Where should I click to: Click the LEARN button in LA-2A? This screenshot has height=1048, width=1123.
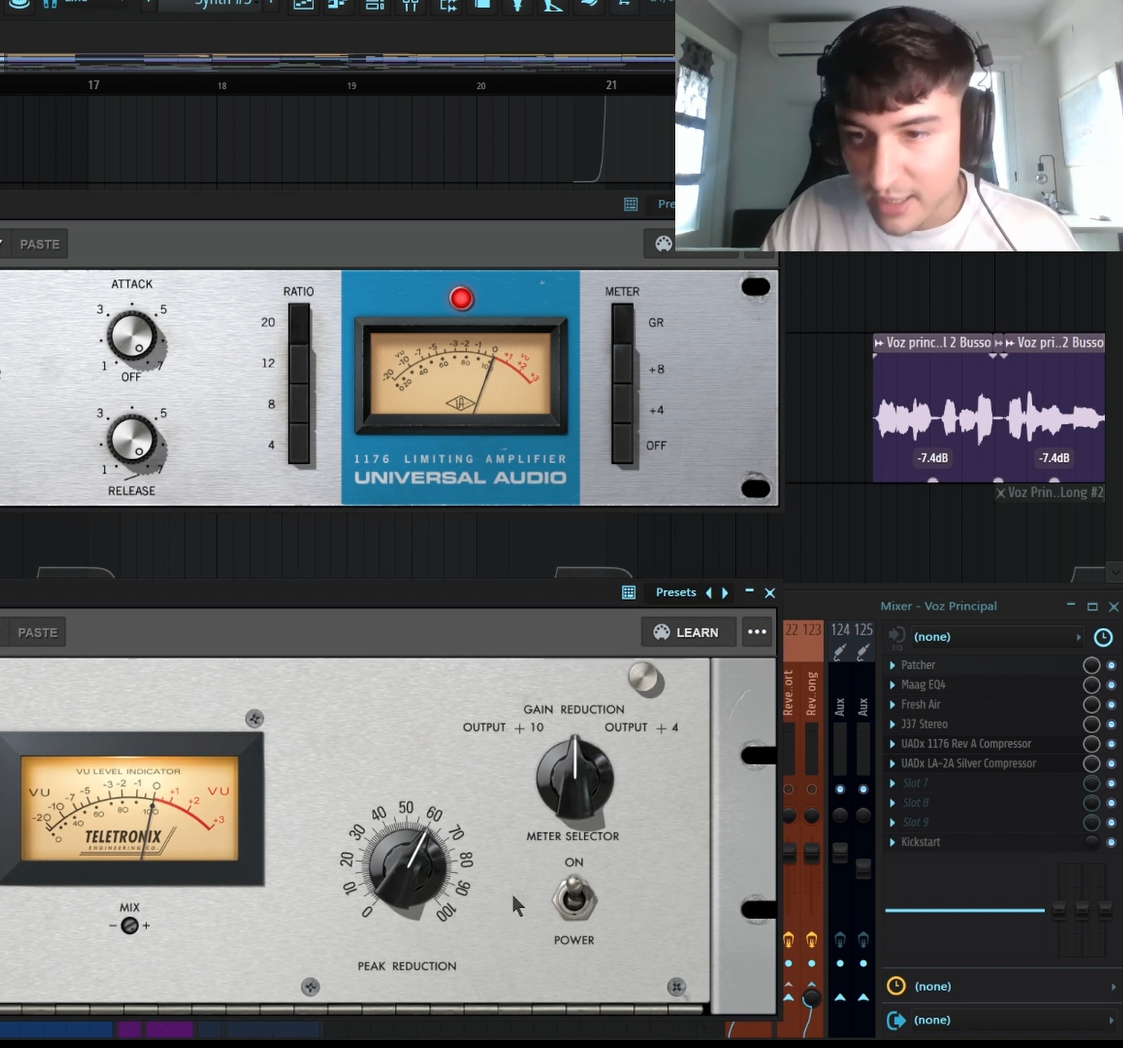[687, 632]
